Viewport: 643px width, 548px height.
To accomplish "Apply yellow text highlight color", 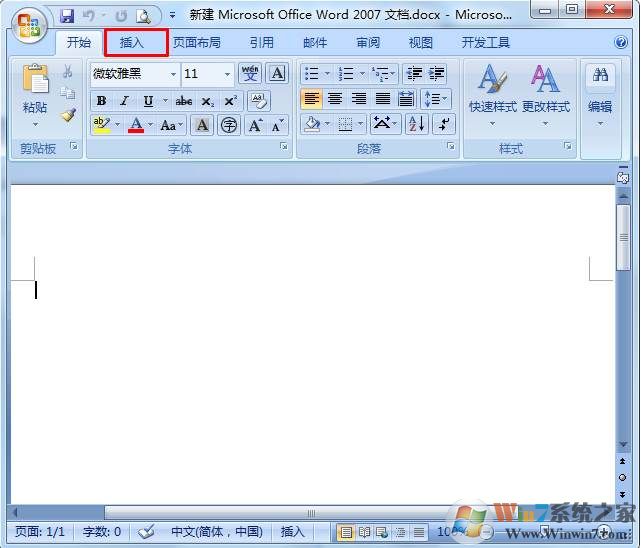I will coord(102,125).
